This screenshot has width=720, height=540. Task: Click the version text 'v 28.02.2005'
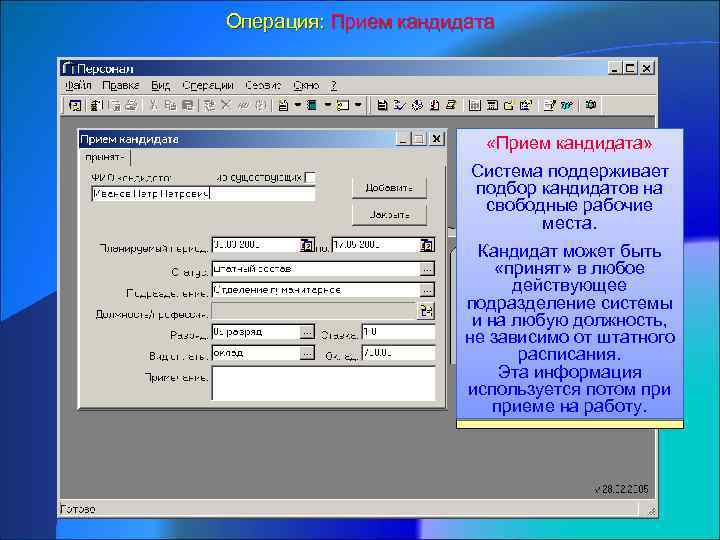(x=622, y=489)
